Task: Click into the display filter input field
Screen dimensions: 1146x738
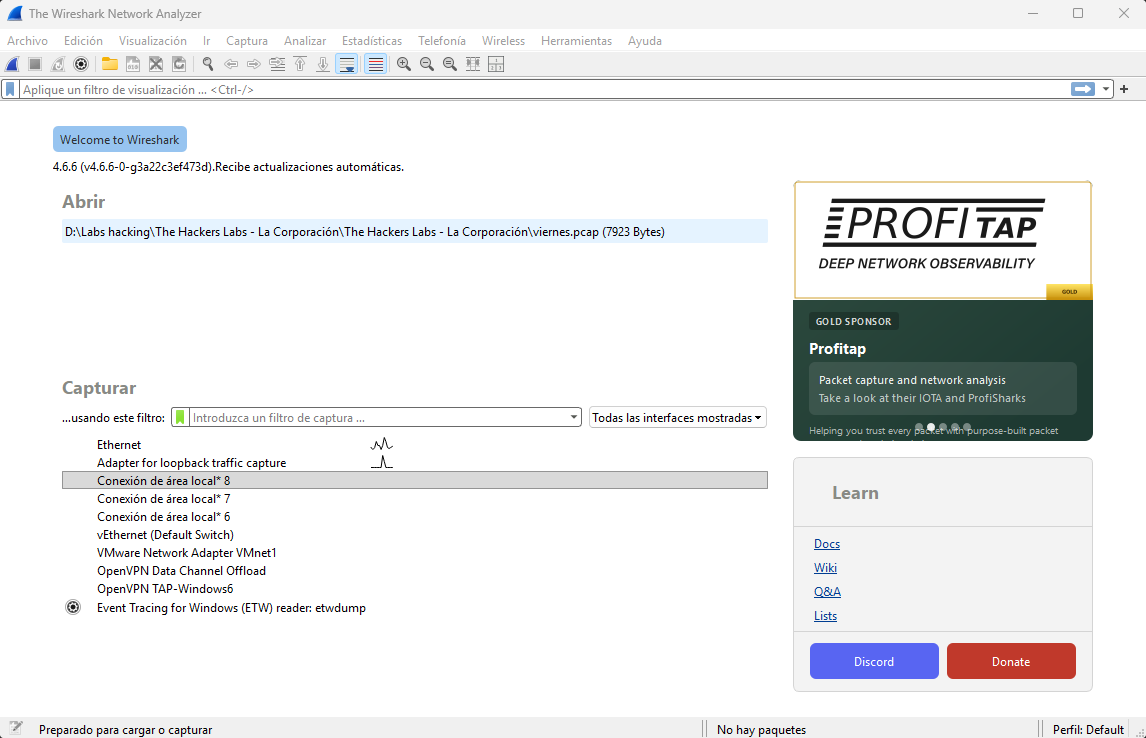Action: coord(544,89)
